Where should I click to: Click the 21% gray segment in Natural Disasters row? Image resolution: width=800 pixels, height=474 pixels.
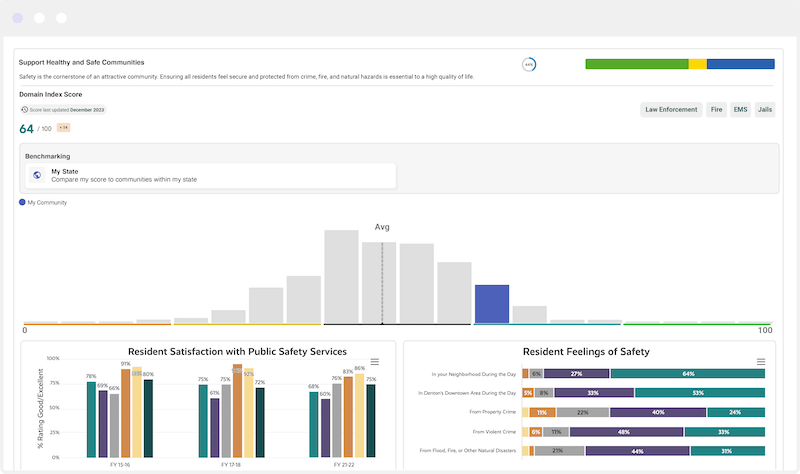point(559,451)
